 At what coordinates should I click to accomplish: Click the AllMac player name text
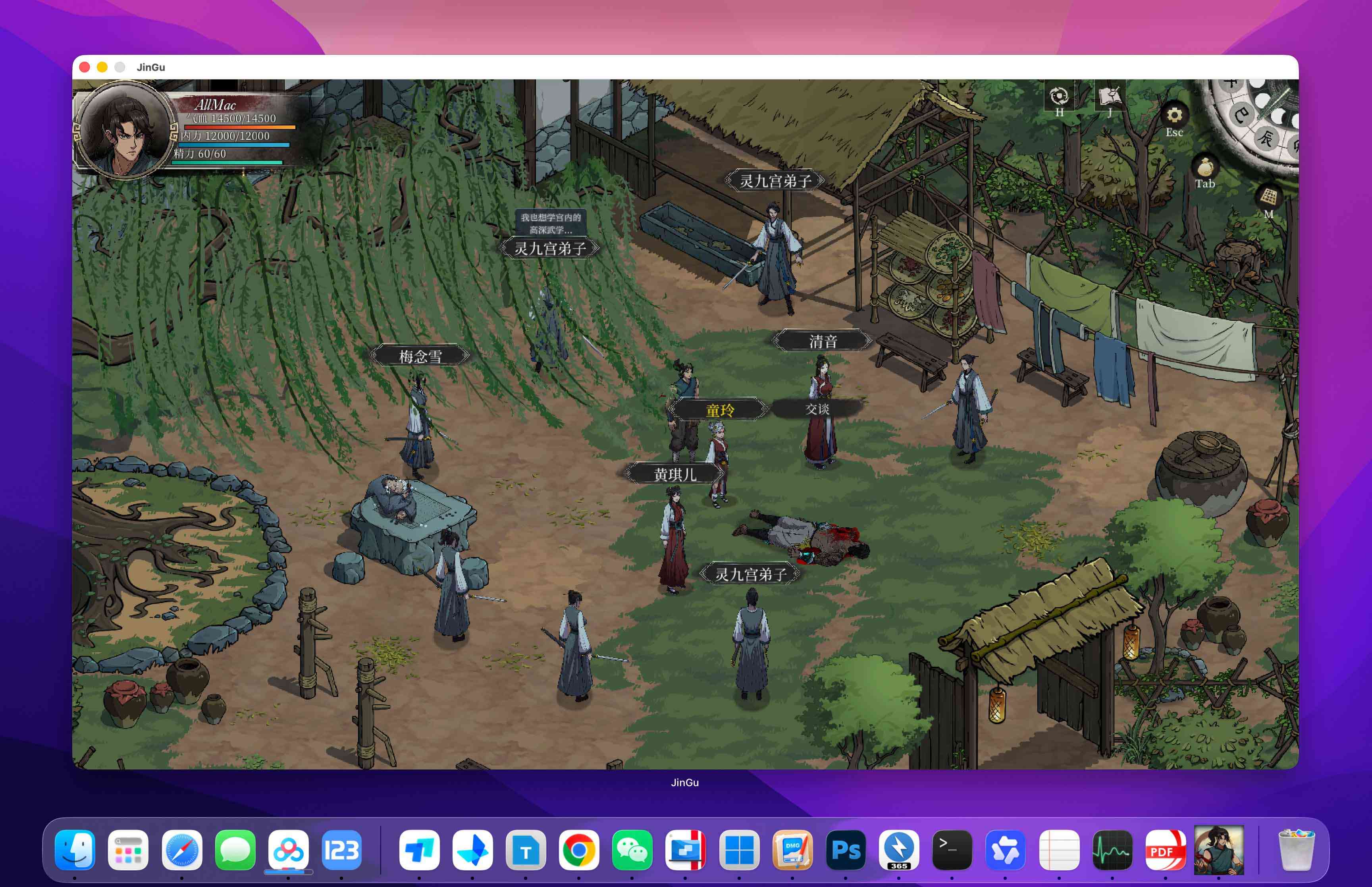[x=215, y=105]
